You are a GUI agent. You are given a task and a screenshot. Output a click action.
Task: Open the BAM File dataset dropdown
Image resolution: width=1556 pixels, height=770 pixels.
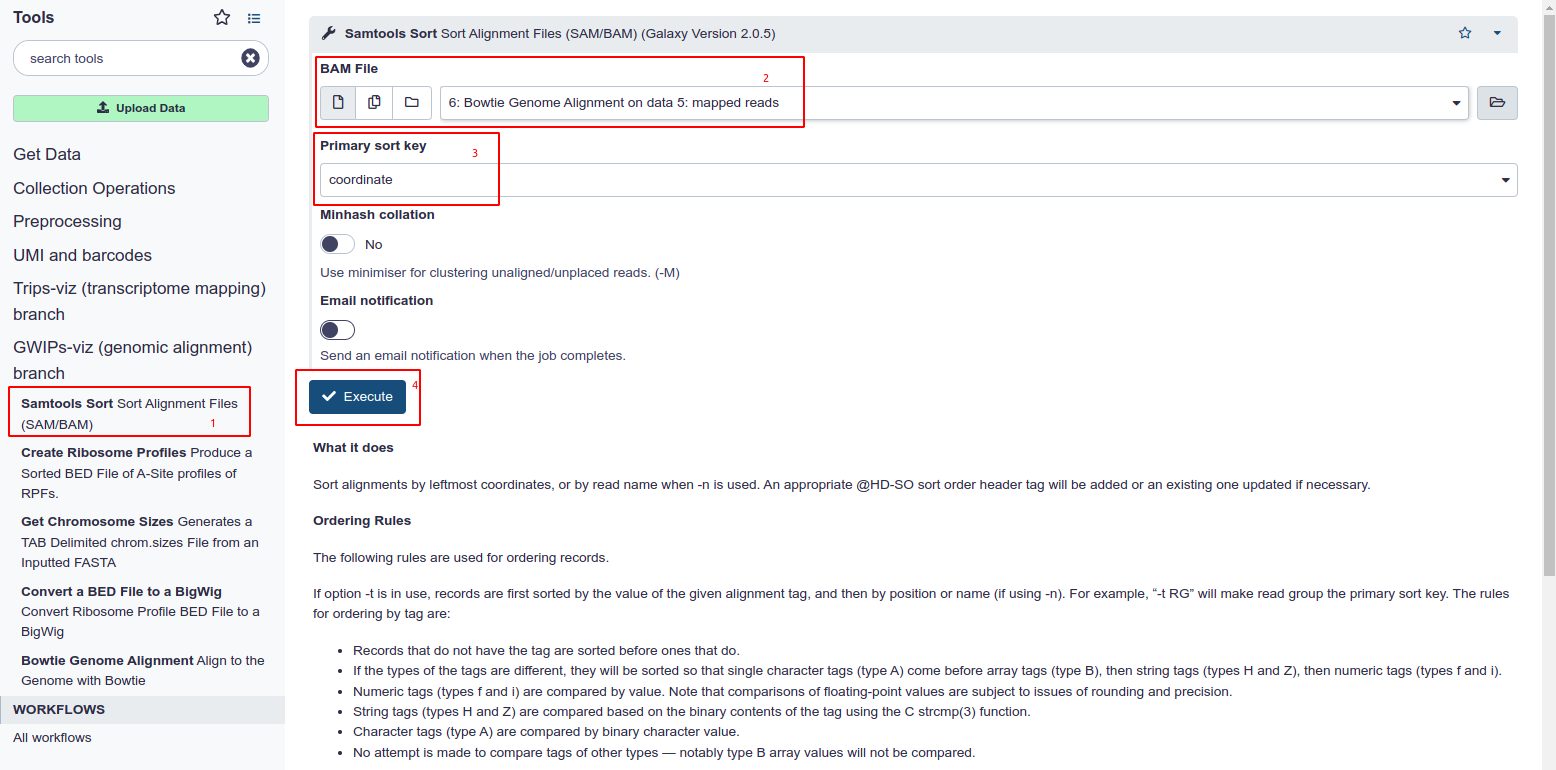point(954,102)
